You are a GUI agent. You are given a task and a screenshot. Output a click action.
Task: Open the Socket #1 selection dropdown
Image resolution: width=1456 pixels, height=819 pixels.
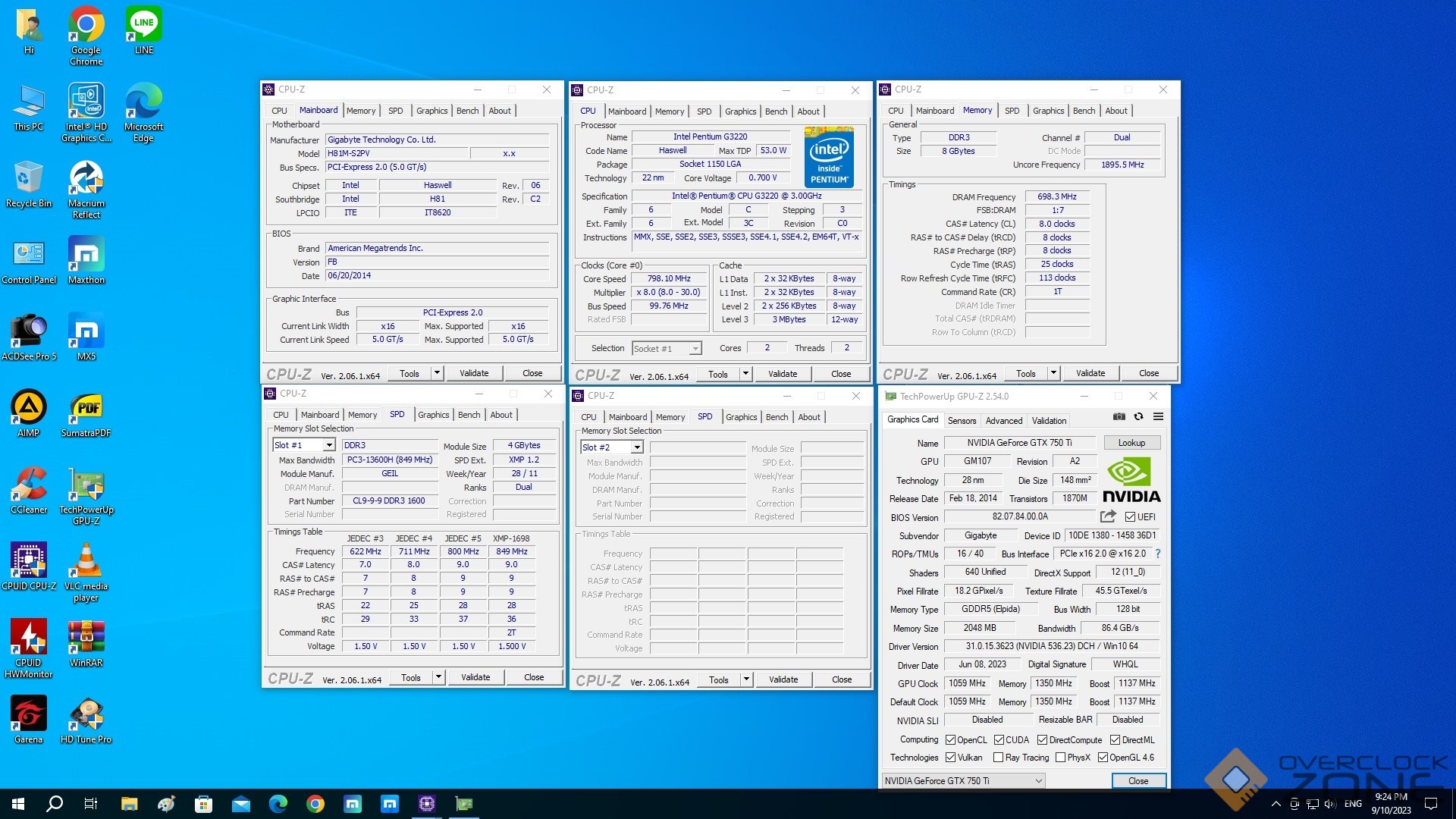695,349
